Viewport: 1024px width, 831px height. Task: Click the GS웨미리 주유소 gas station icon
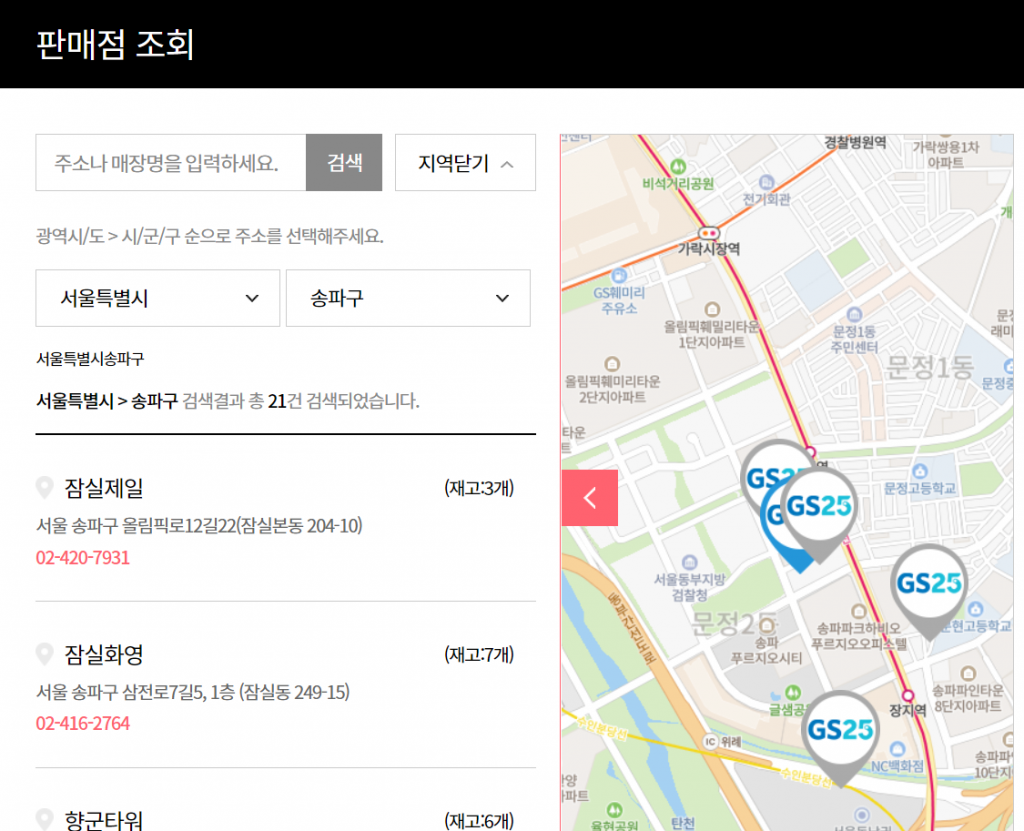coord(619,275)
